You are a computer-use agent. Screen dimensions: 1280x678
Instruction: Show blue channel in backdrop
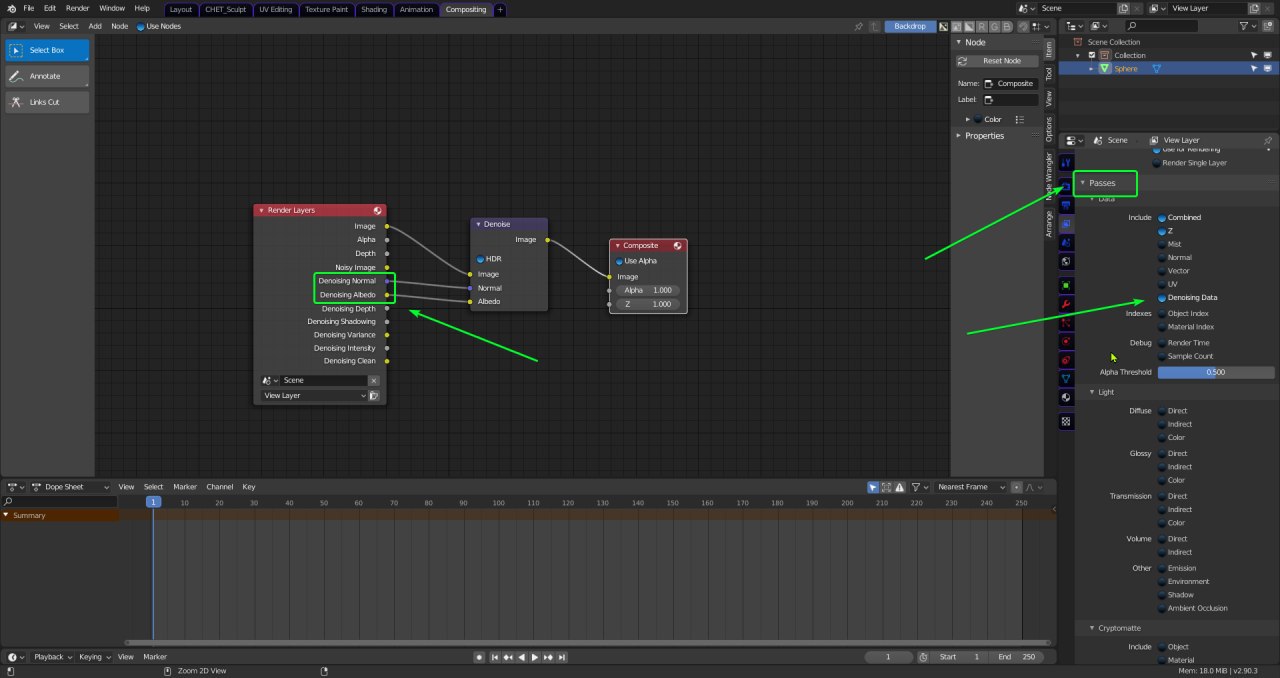tap(1006, 25)
